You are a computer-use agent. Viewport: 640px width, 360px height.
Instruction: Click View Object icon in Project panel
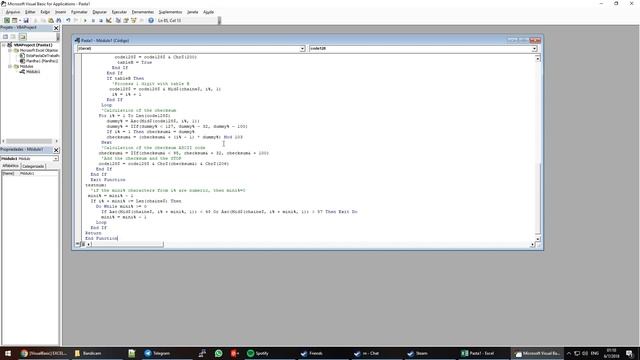click(x=13, y=37)
